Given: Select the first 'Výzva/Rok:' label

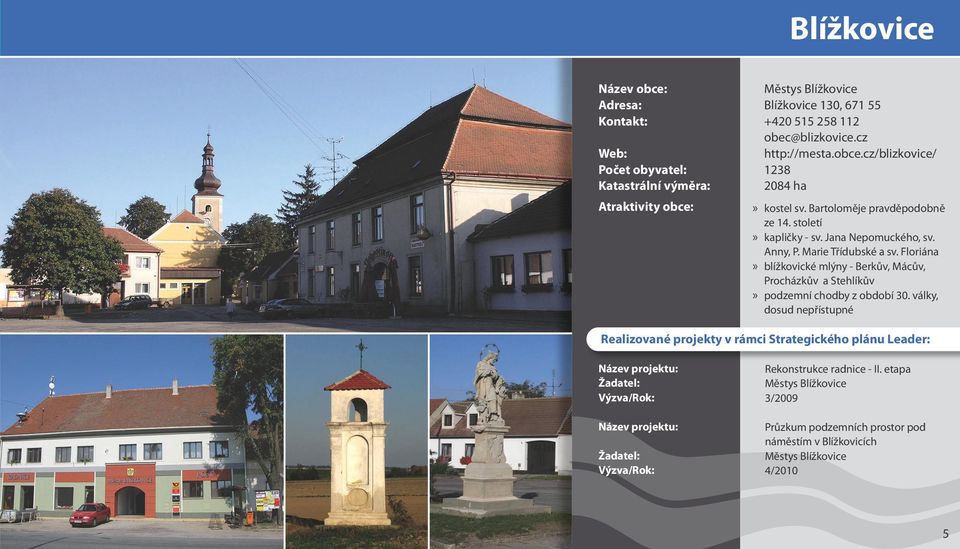Looking at the screenshot, I should [x=626, y=397].
